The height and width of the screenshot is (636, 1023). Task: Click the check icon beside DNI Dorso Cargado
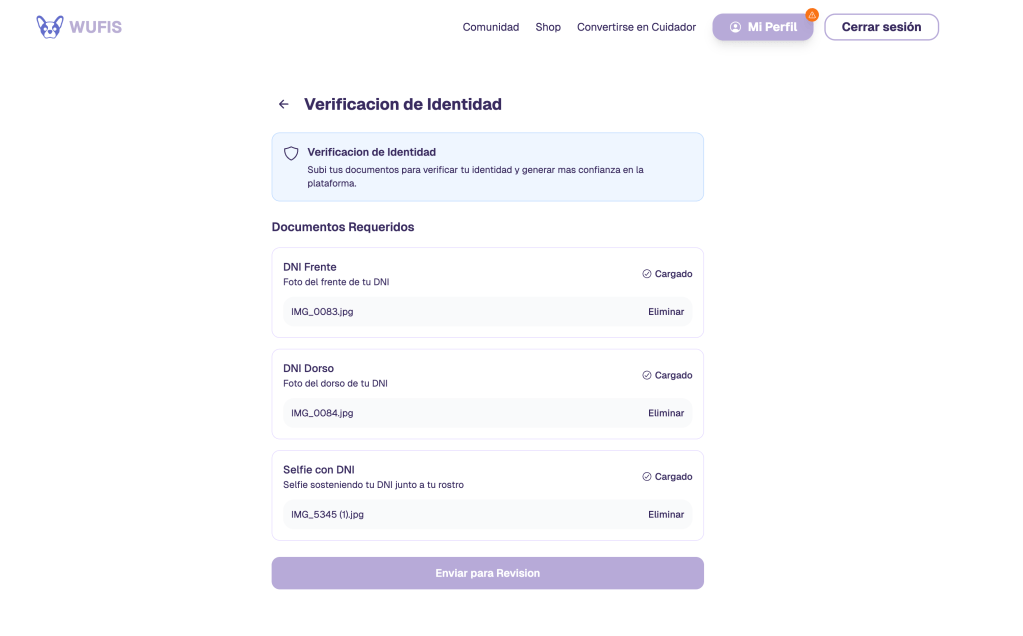[647, 376]
